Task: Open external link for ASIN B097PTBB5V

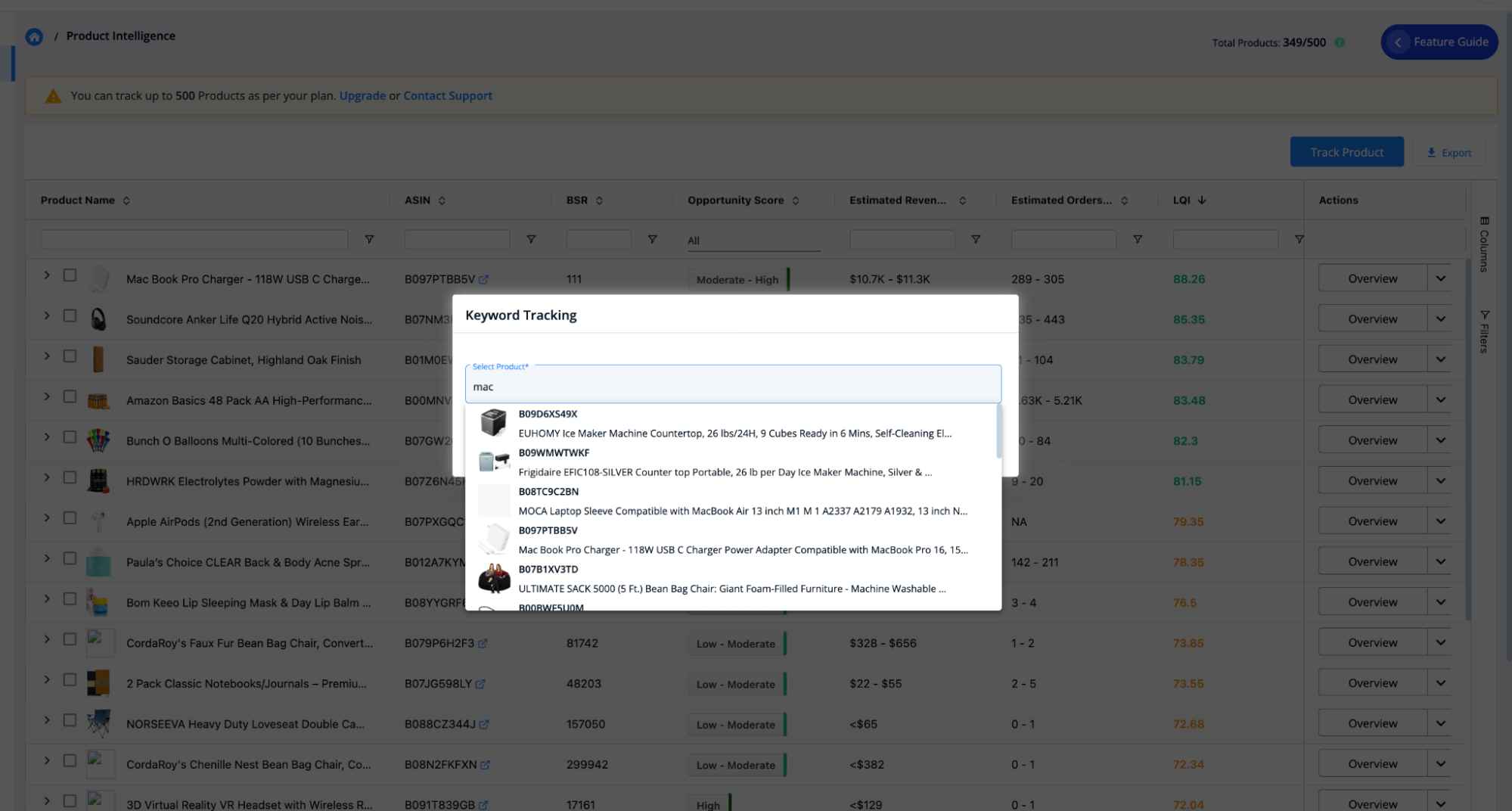Action: click(484, 279)
